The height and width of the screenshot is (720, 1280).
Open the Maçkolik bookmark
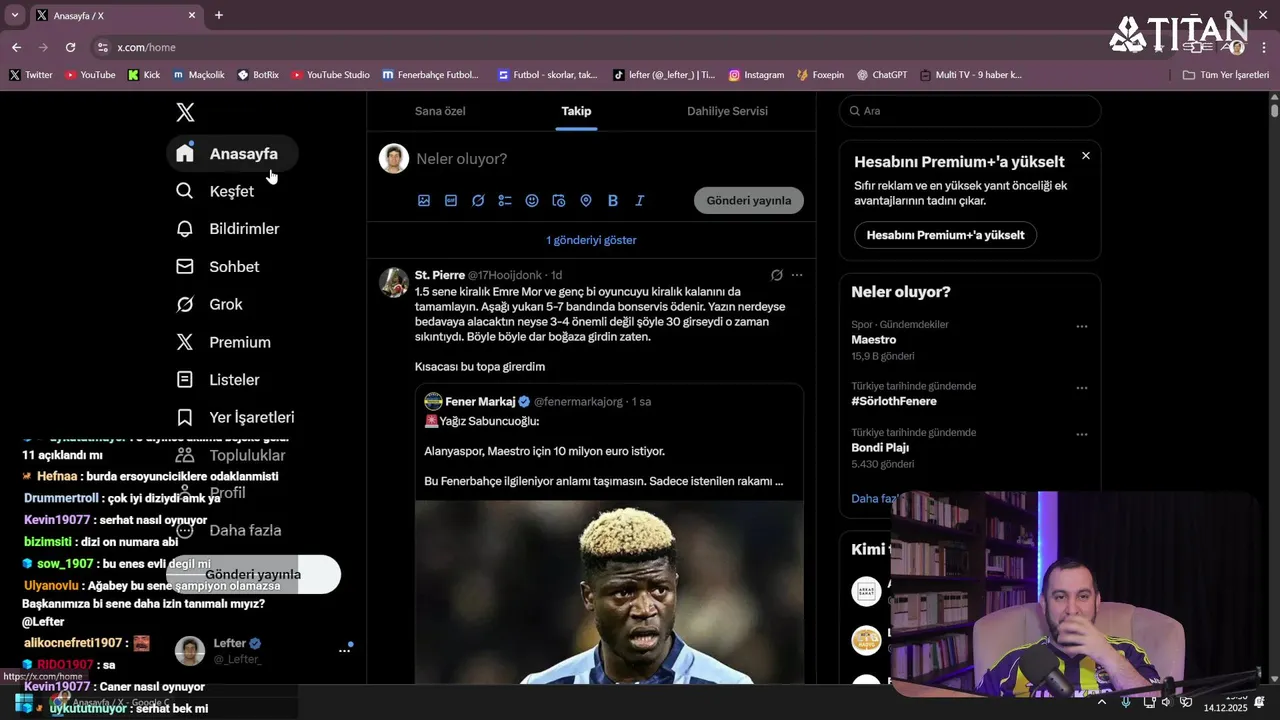tap(199, 75)
